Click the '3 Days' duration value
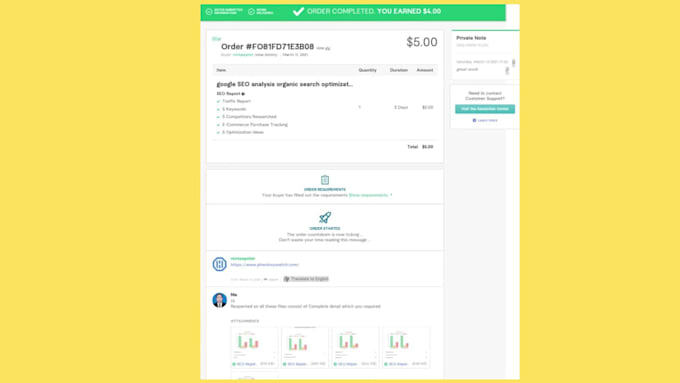 [x=401, y=108]
